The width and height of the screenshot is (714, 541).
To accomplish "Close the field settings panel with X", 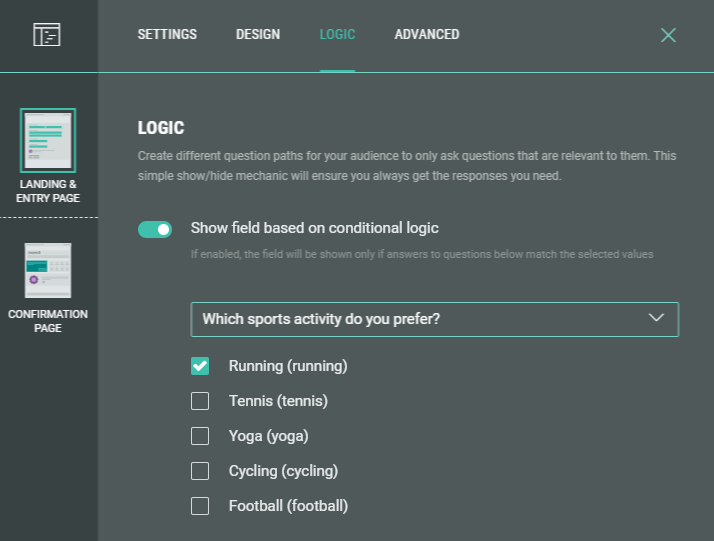I will 668,35.
